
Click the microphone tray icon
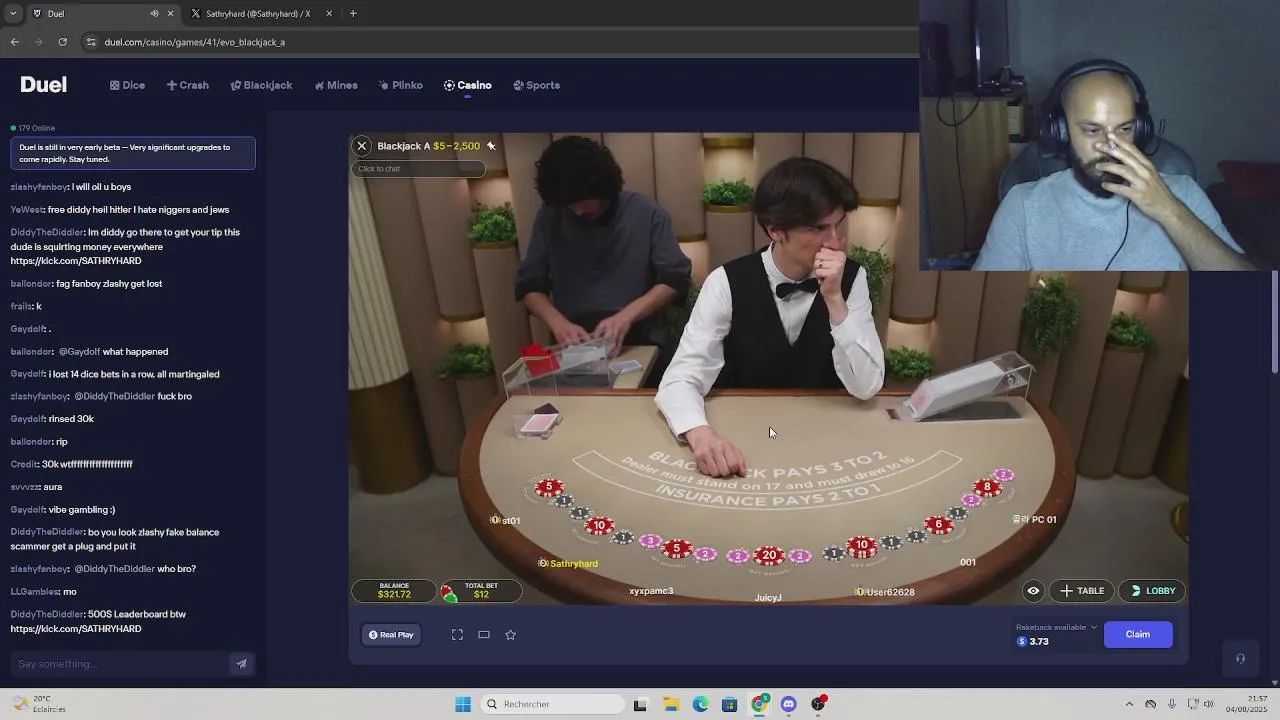1172,704
